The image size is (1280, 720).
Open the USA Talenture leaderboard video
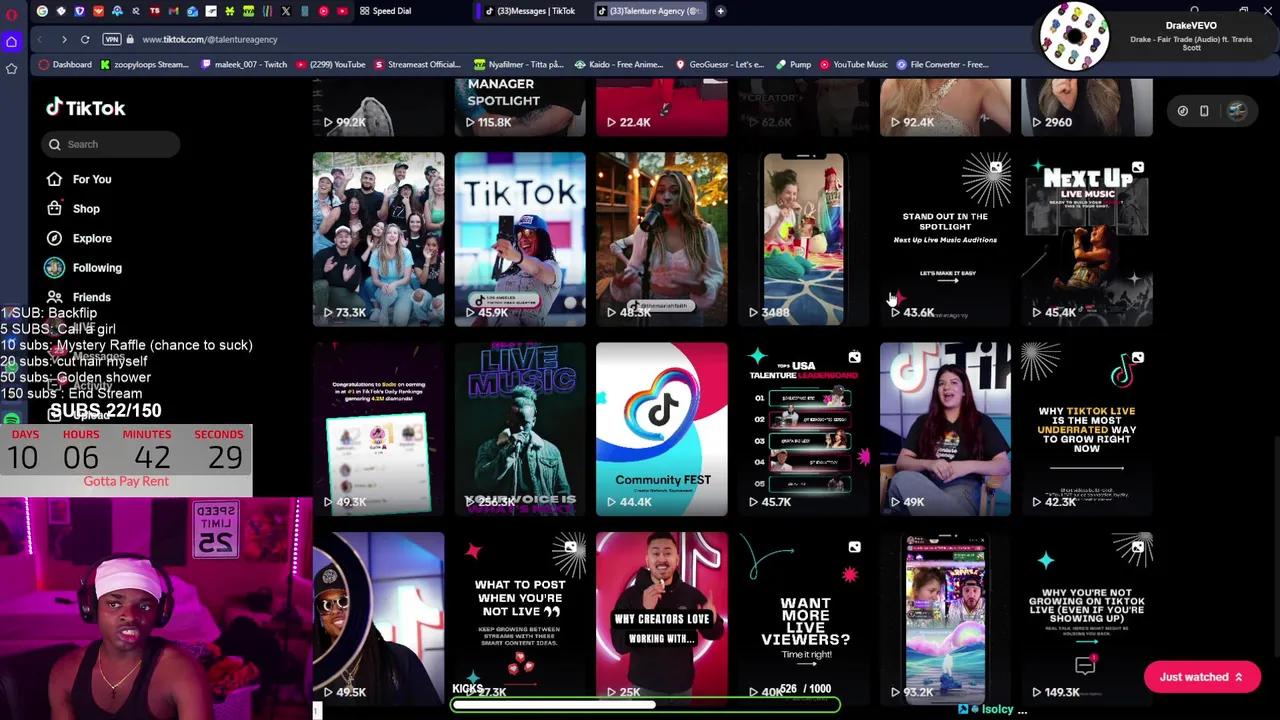pos(804,429)
